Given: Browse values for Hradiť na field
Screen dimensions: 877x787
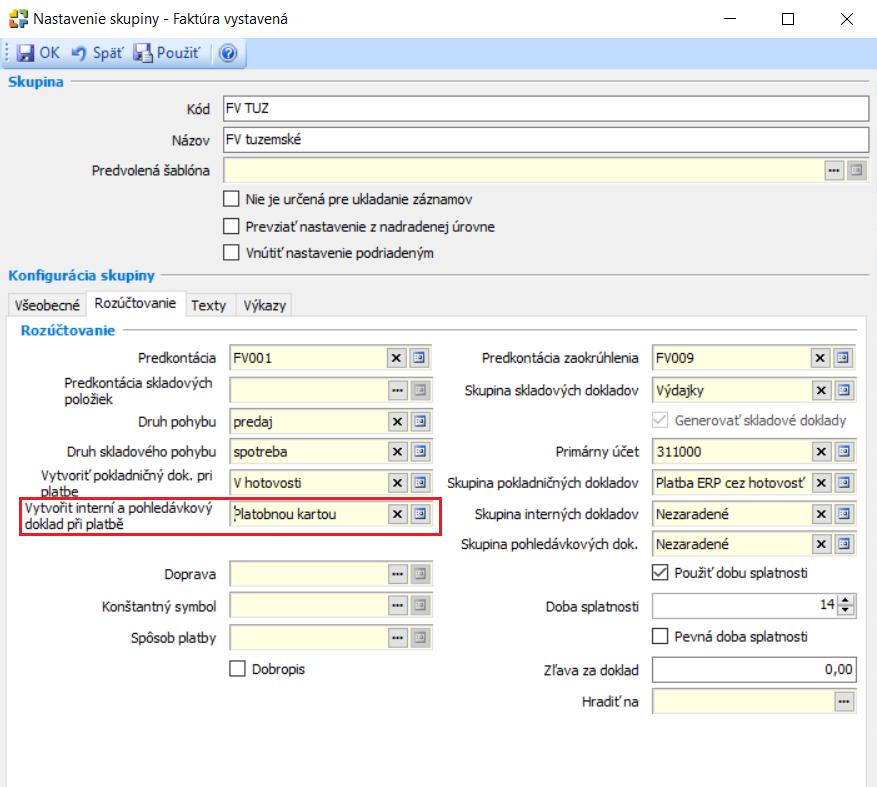Looking at the screenshot, I should point(844,701).
